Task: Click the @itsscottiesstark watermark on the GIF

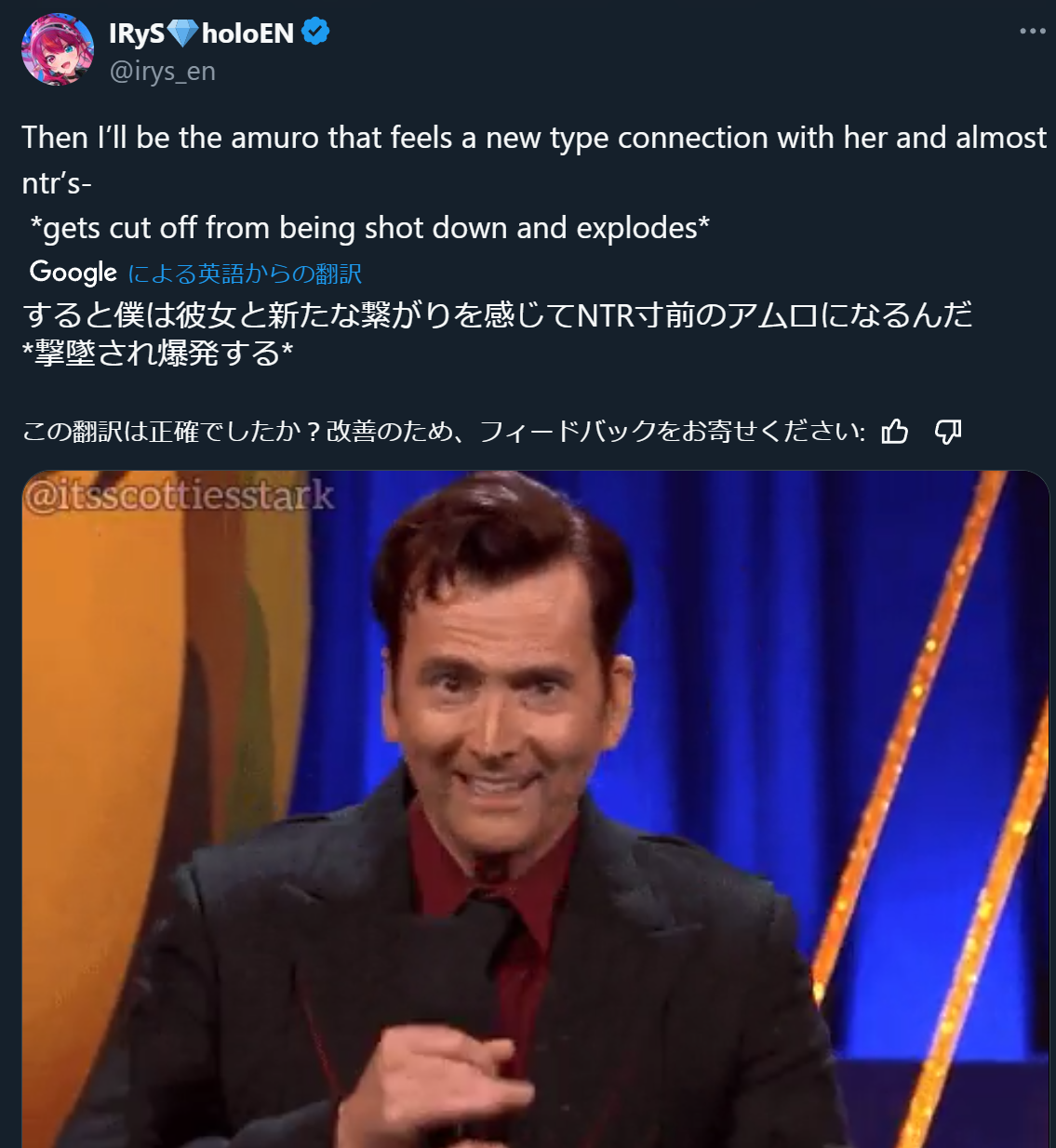Action: click(179, 494)
